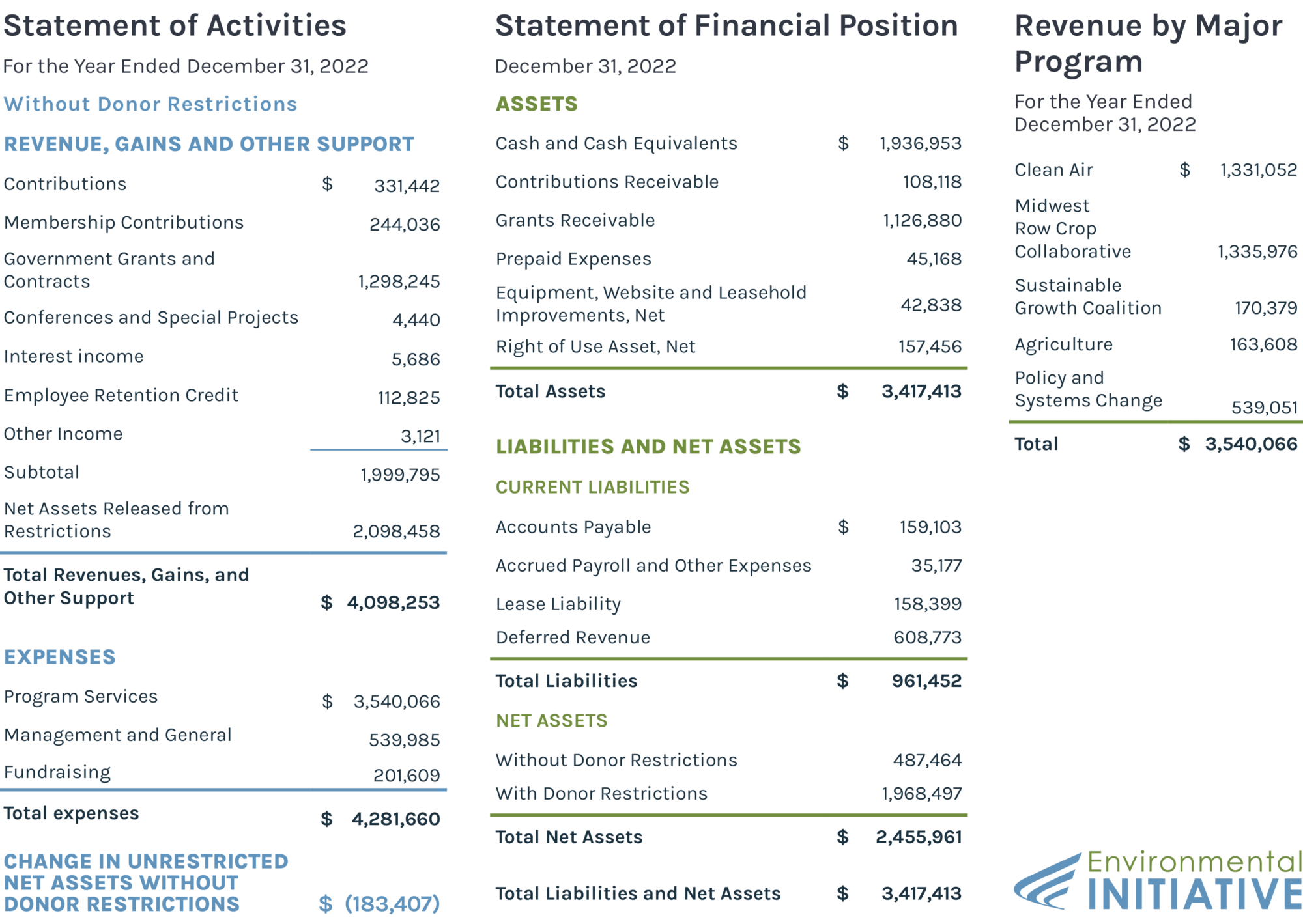Click the Environmental Initiative logo

click(x=1157, y=880)
